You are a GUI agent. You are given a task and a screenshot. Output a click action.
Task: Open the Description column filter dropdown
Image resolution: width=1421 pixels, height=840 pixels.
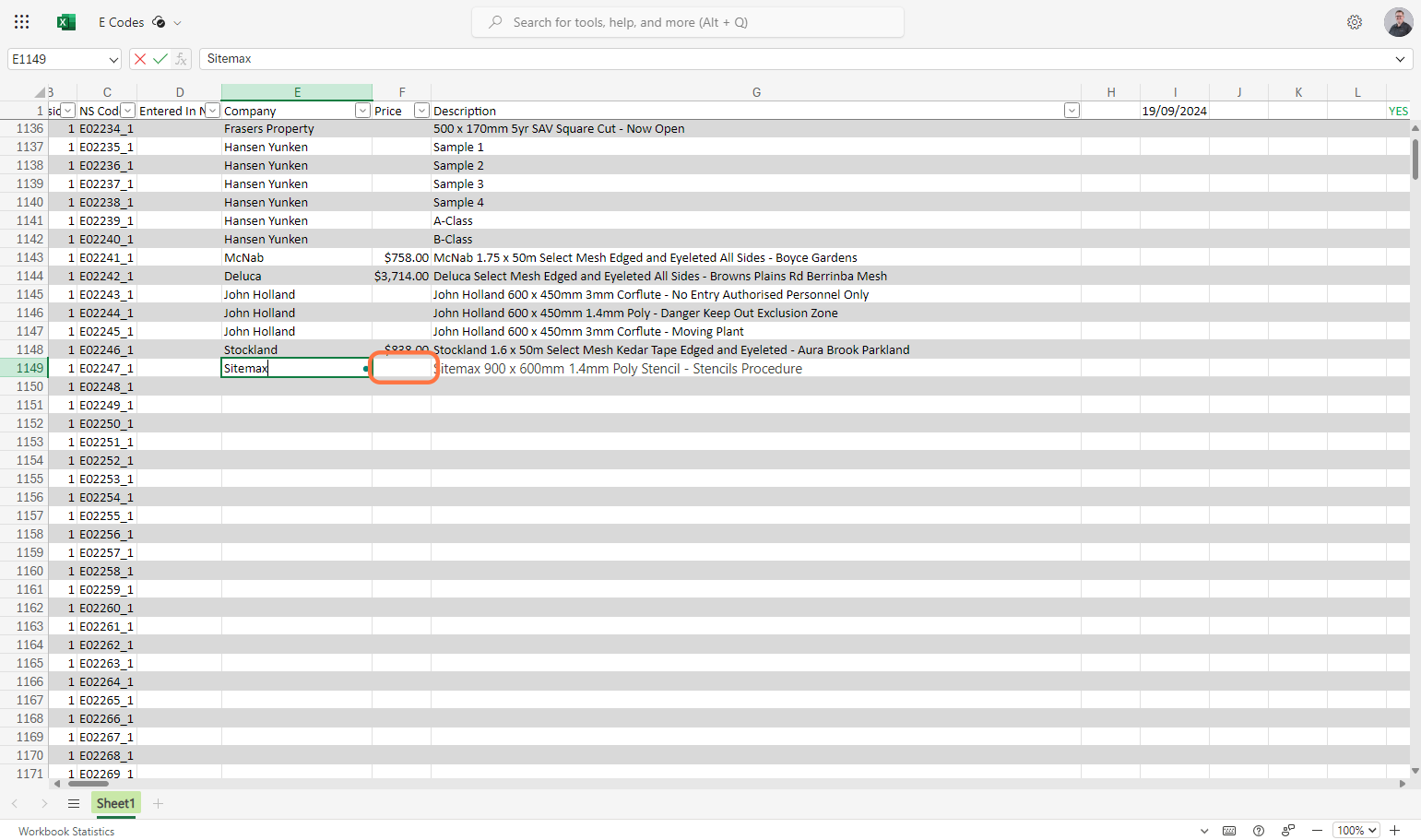tap(1072, 111)
